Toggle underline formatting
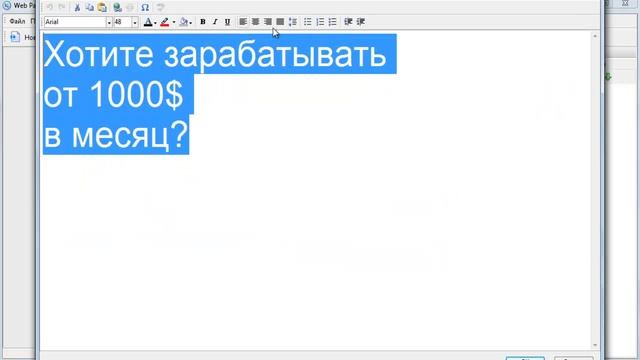 point(227,22)
